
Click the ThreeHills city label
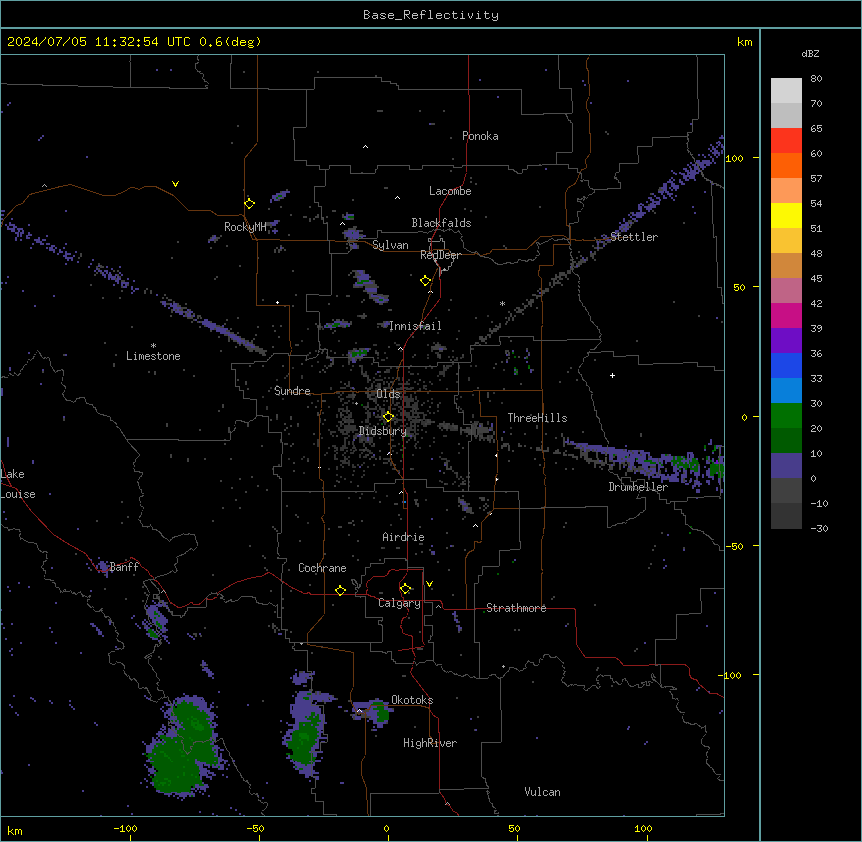tap(537, 418)
